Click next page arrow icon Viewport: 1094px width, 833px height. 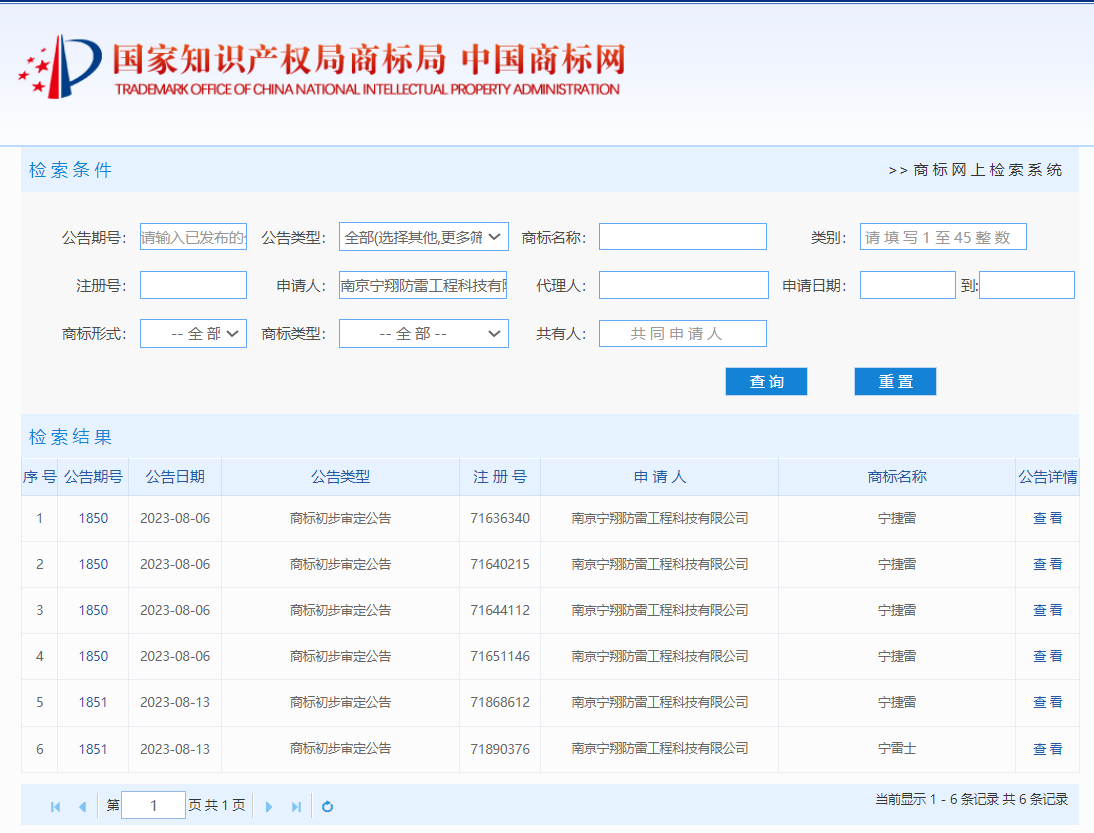268,807
